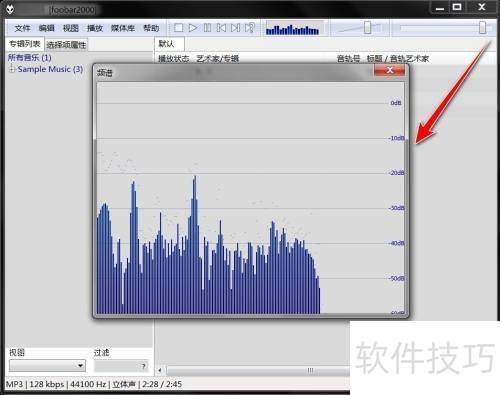Switch to the 选择项属性 tab

(x=66, y=45)
